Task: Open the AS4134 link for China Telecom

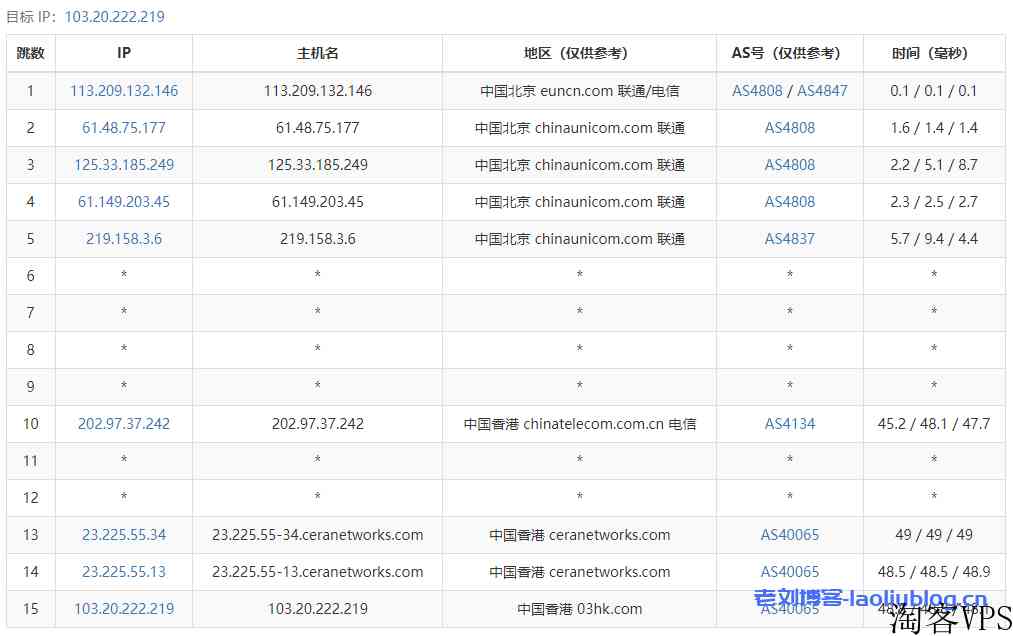Action: pos(790,424)
